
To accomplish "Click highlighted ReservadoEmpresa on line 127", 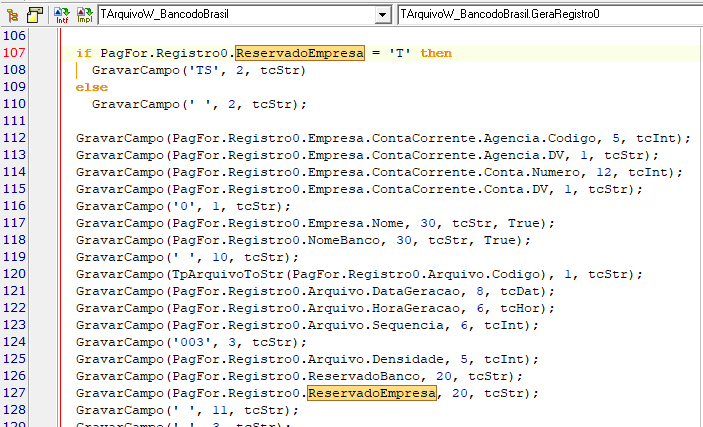I will click(x=372, y=393).
